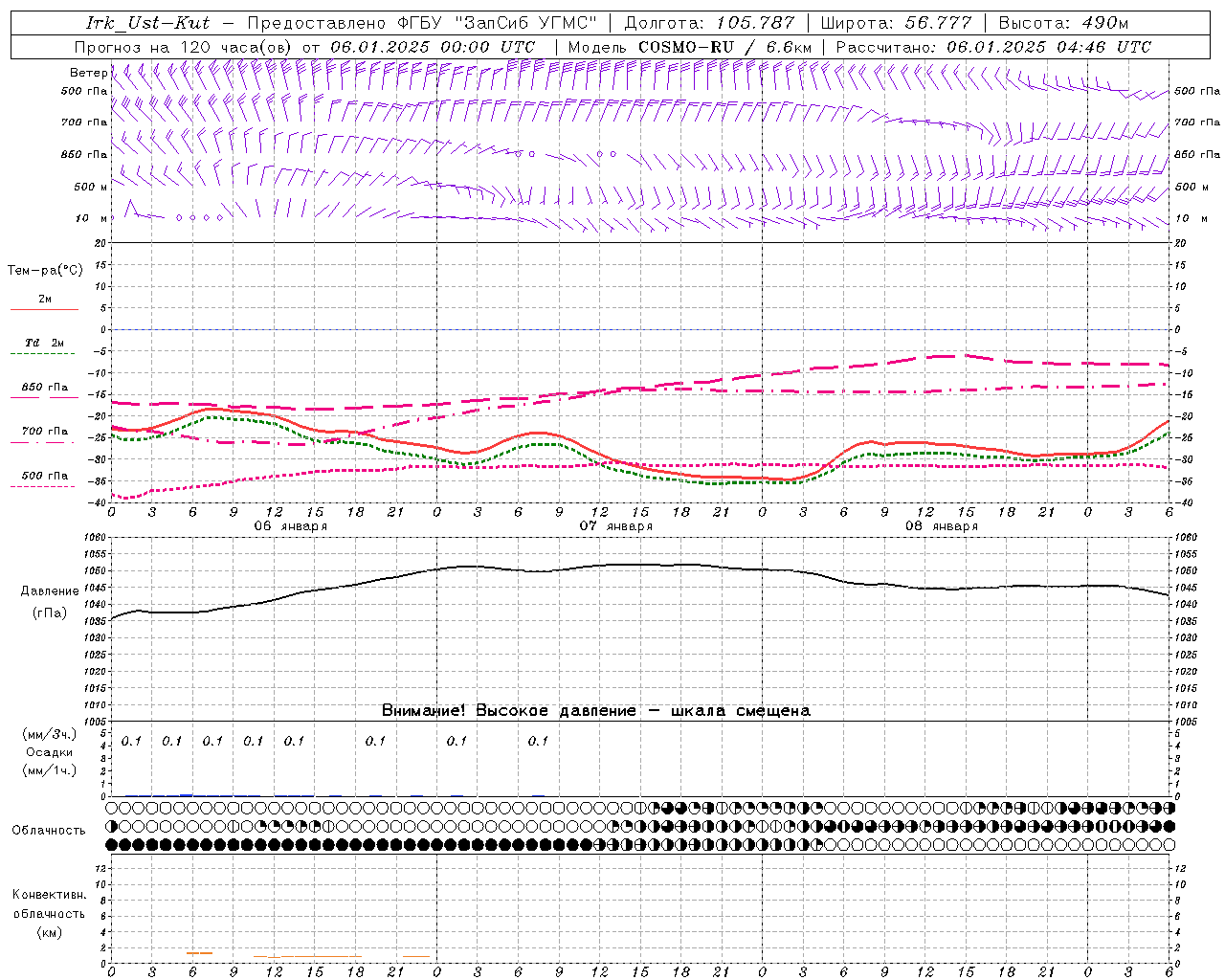This screenshot has height=980, width=1225.
Task: Click the (мм/3ч.) precipitation unit label
Action: point(50,734)
